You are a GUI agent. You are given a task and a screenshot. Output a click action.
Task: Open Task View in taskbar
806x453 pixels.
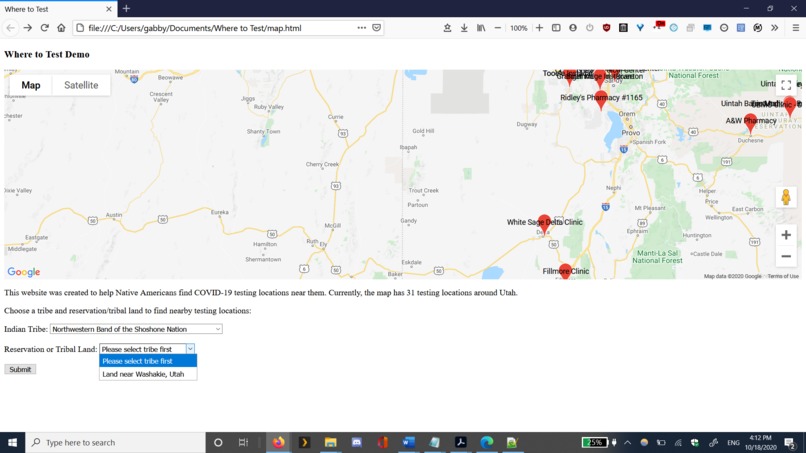pos(243,442)
